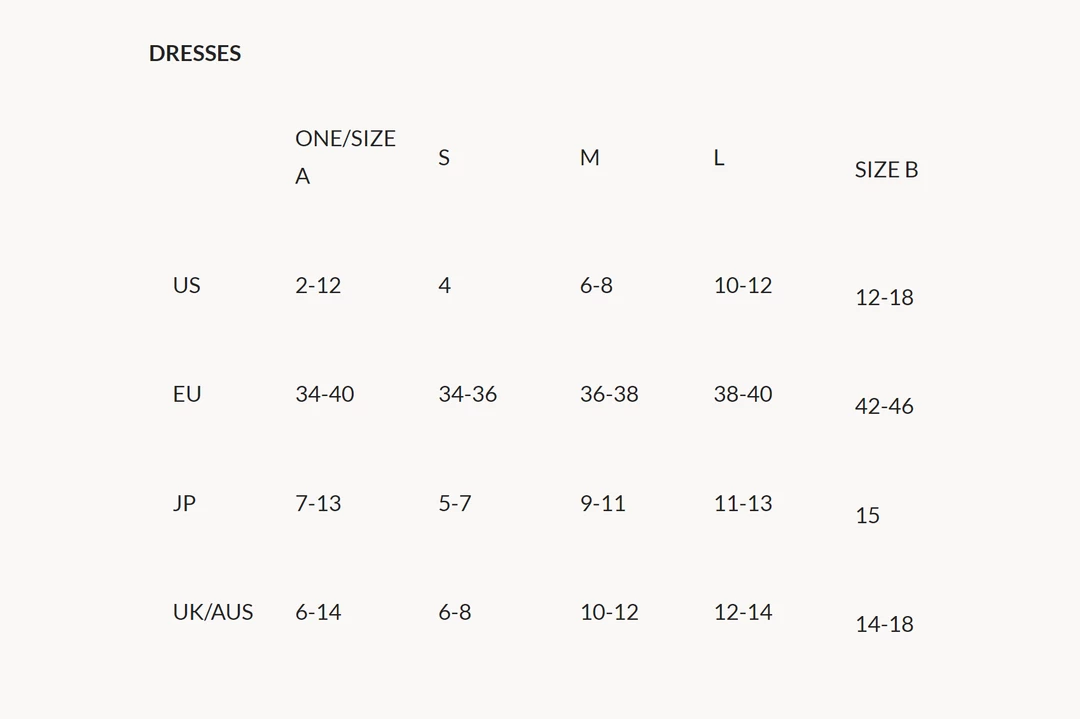Select the L column header
This screenshot has height=719, width=1080.
[718, 158]
